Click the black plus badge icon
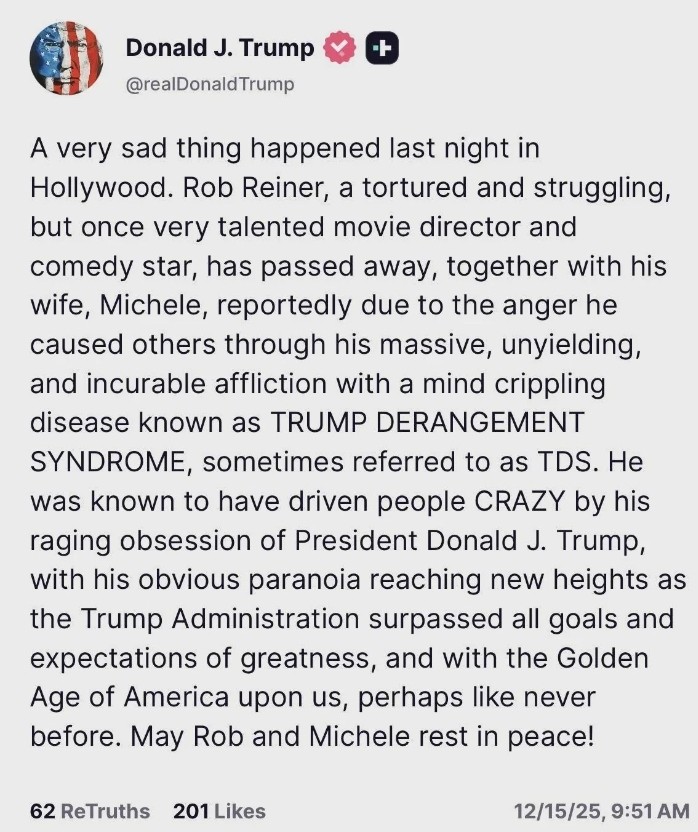 382,48
